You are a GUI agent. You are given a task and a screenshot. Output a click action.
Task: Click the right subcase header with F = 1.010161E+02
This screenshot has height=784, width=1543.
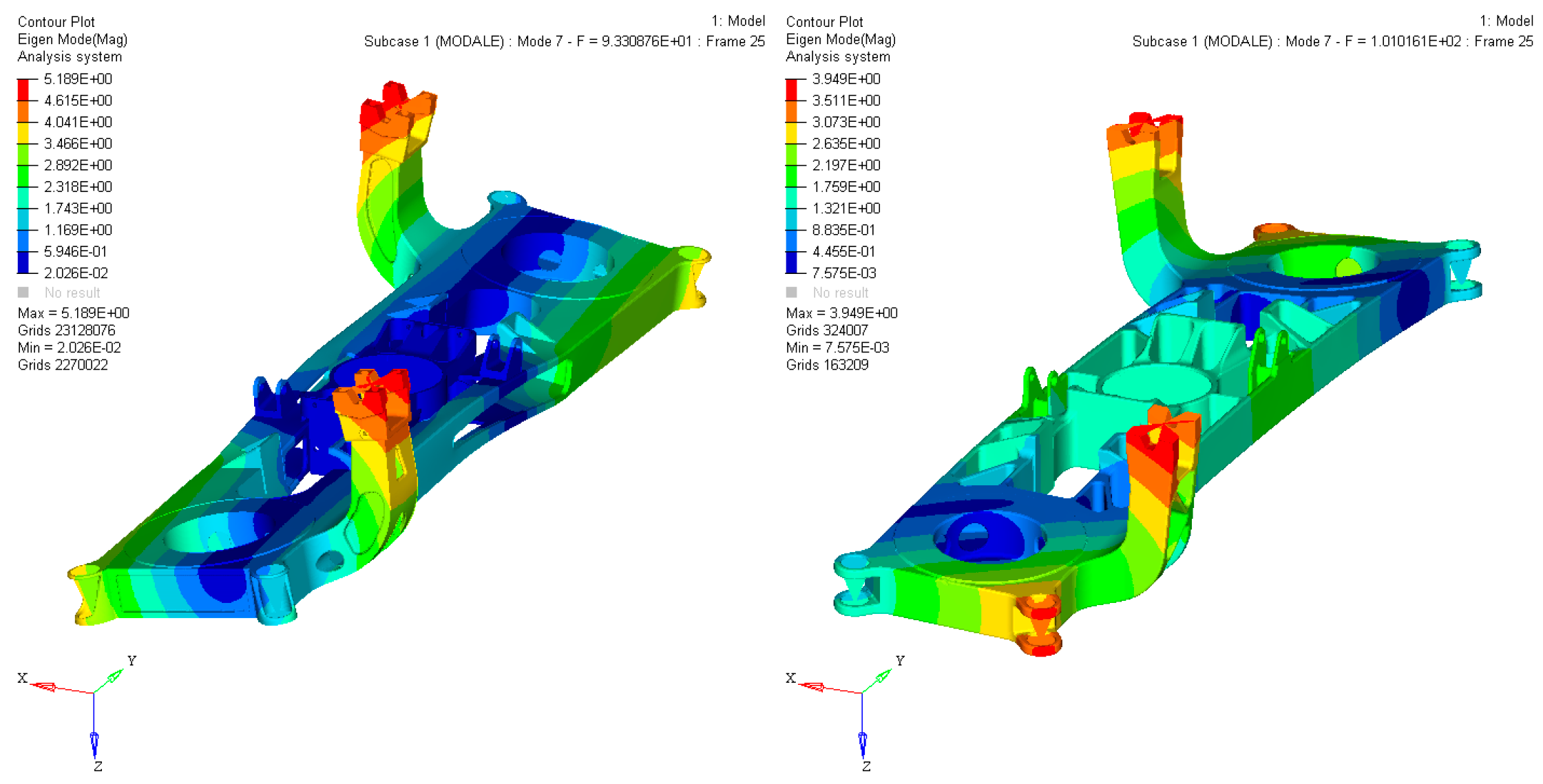tap(1332, 41)
